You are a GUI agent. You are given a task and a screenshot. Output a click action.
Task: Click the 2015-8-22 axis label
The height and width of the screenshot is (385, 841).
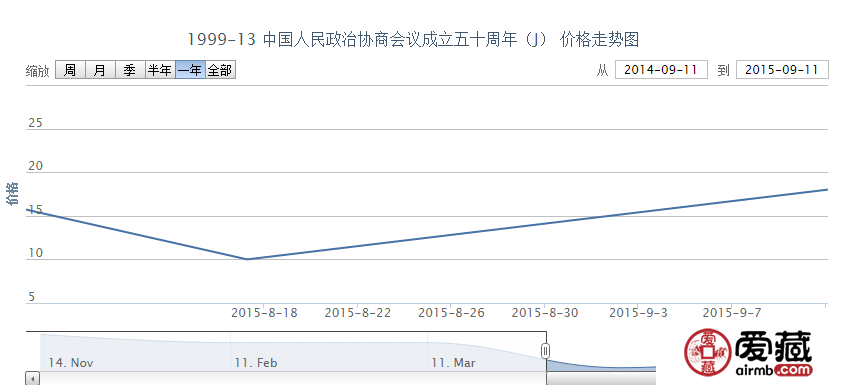(358, 313)
